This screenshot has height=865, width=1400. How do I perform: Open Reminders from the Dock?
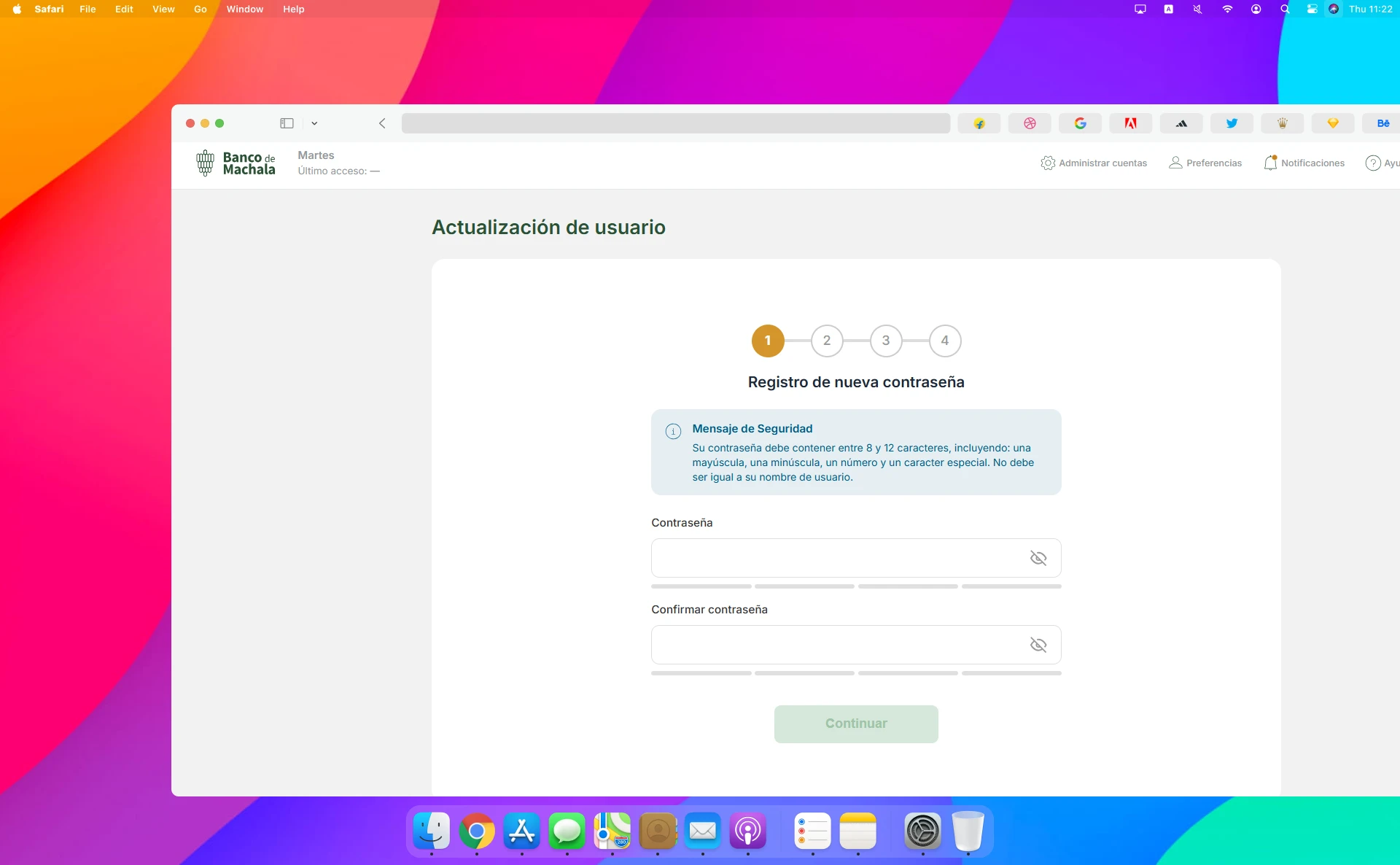pos(813,831)
